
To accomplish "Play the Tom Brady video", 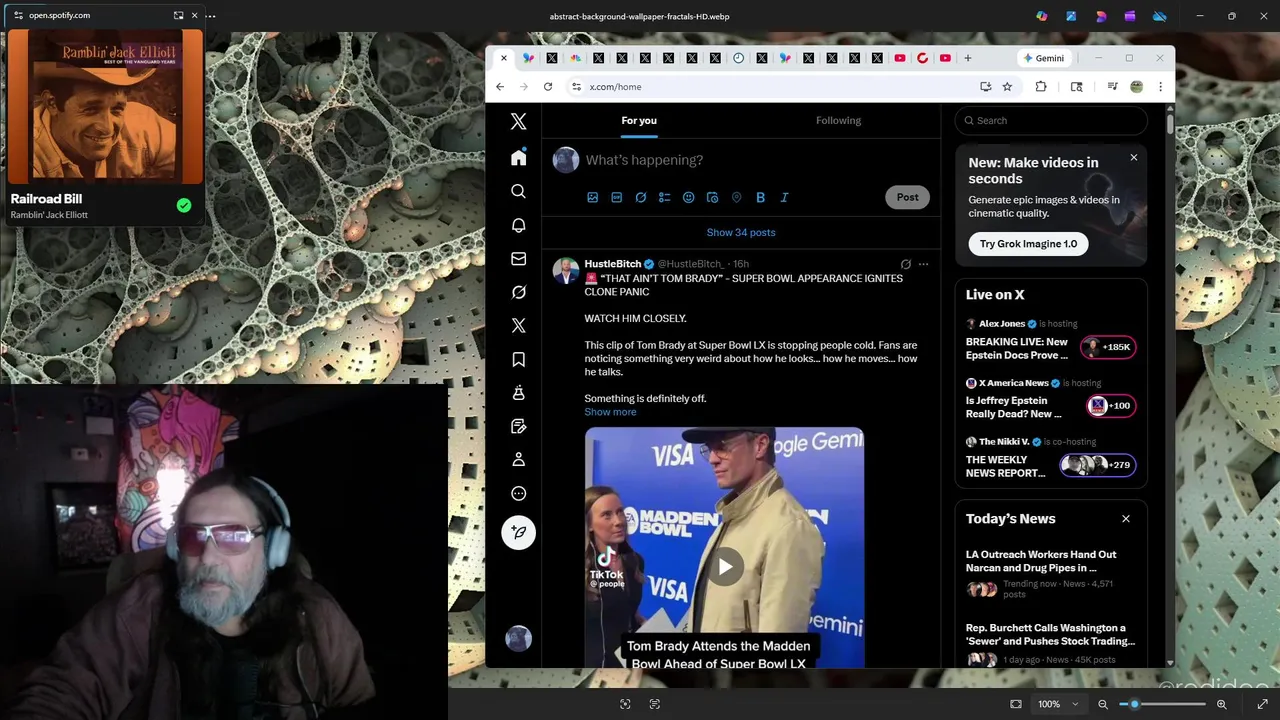I will 725,567.
